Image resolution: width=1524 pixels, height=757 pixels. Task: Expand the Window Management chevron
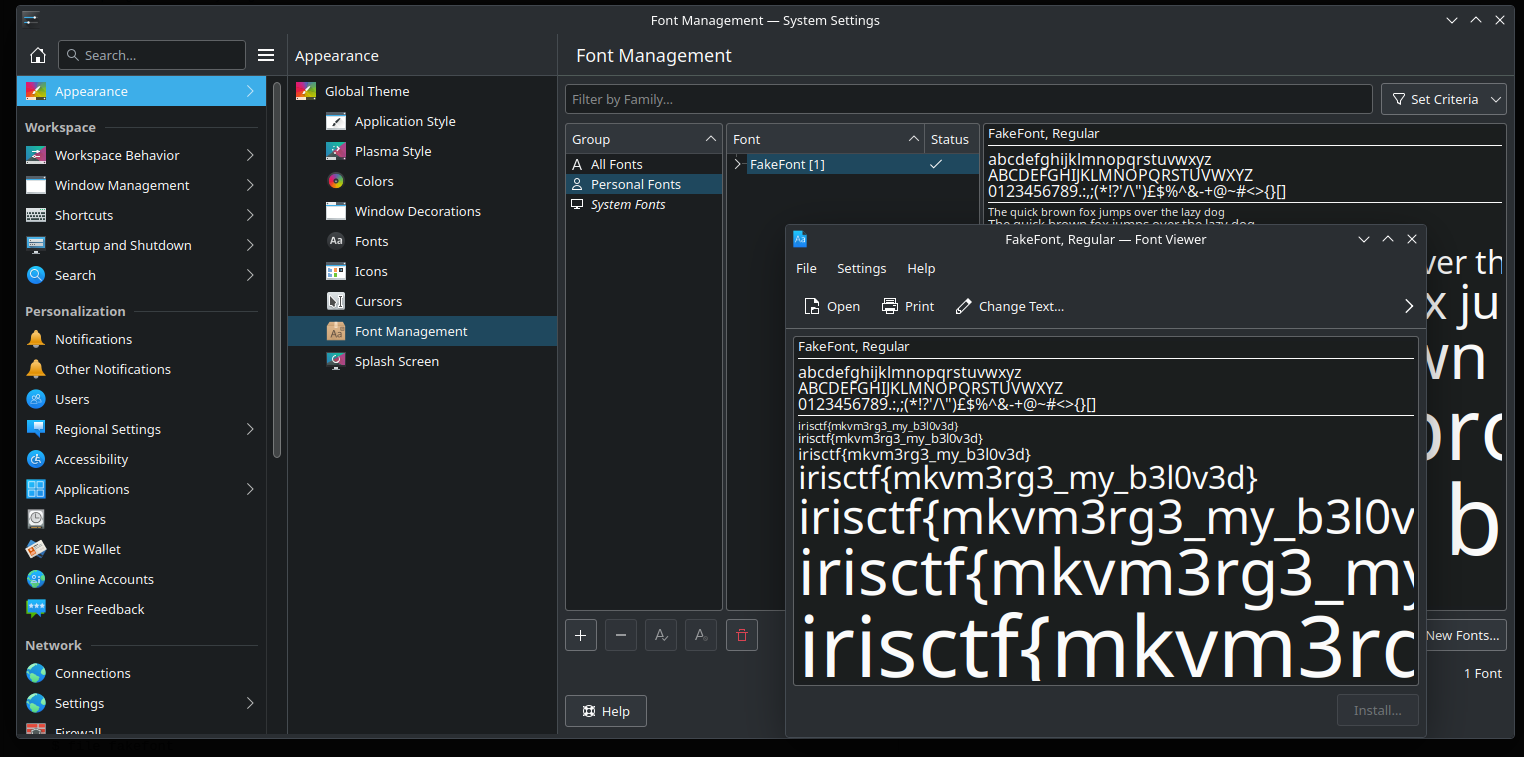point(250,185)
